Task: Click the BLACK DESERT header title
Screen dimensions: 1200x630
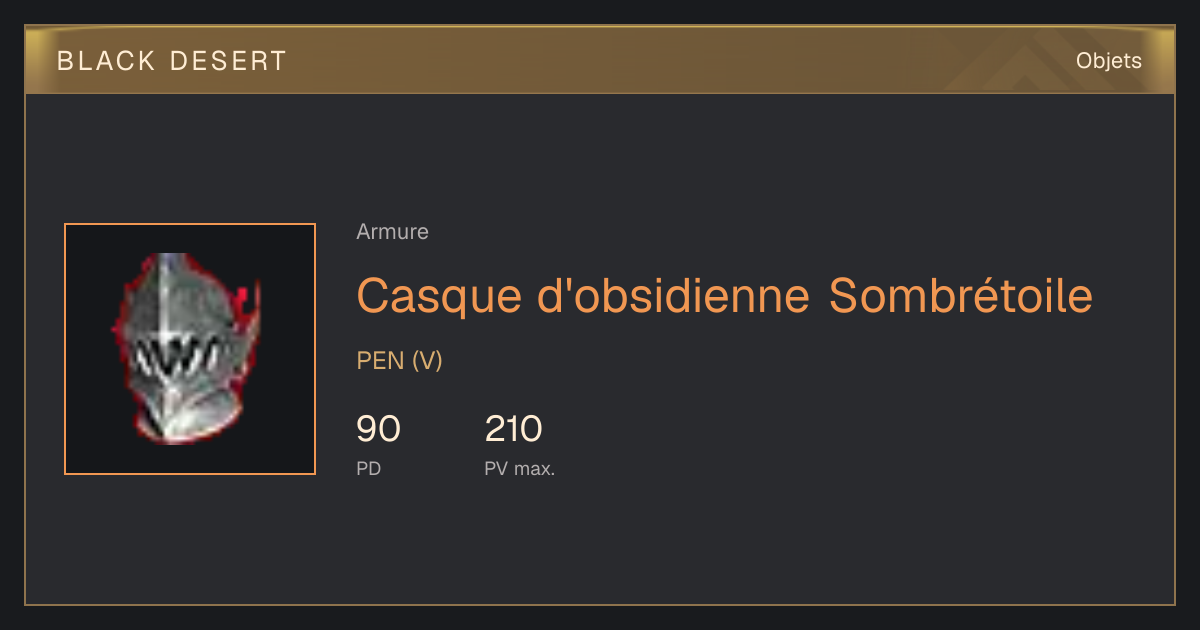Action: (172, 61)
